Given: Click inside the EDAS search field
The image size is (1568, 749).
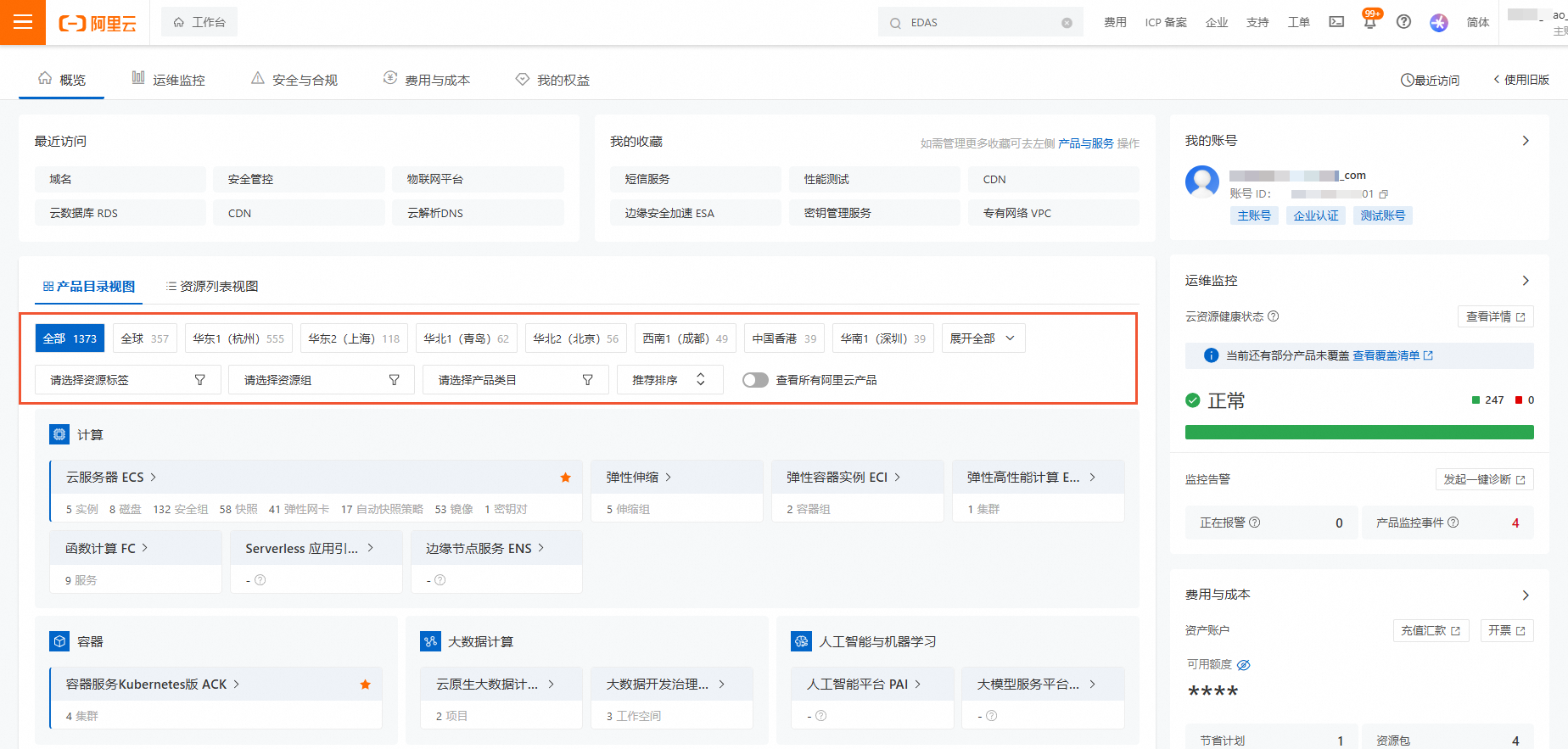Looking at the screenshot, I should pyautogui.click(x=980, y=23).
